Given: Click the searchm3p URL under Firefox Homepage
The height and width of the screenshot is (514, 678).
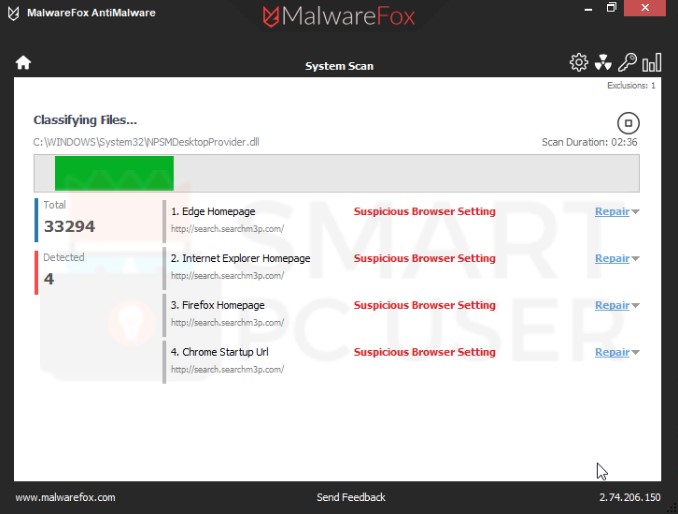Looking at the screenshot, I should pyautogui.click(x=227, y=323).
